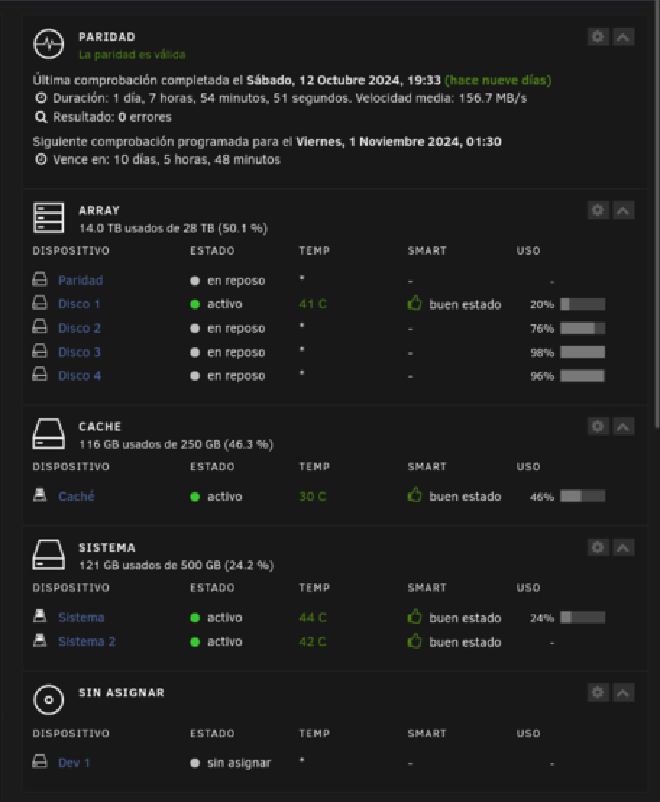Image resolution: width=660 pixels, height=802 pixels.
Task: Open Sin Asignar settings gear icon
Action: (x=598, y=693)
